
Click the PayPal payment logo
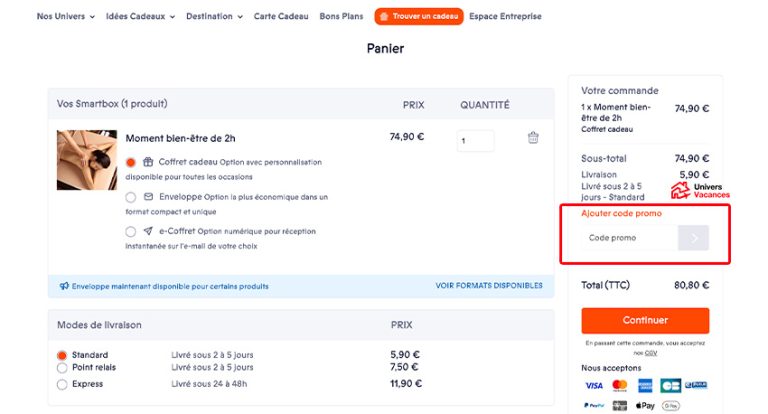pos(593,405)
